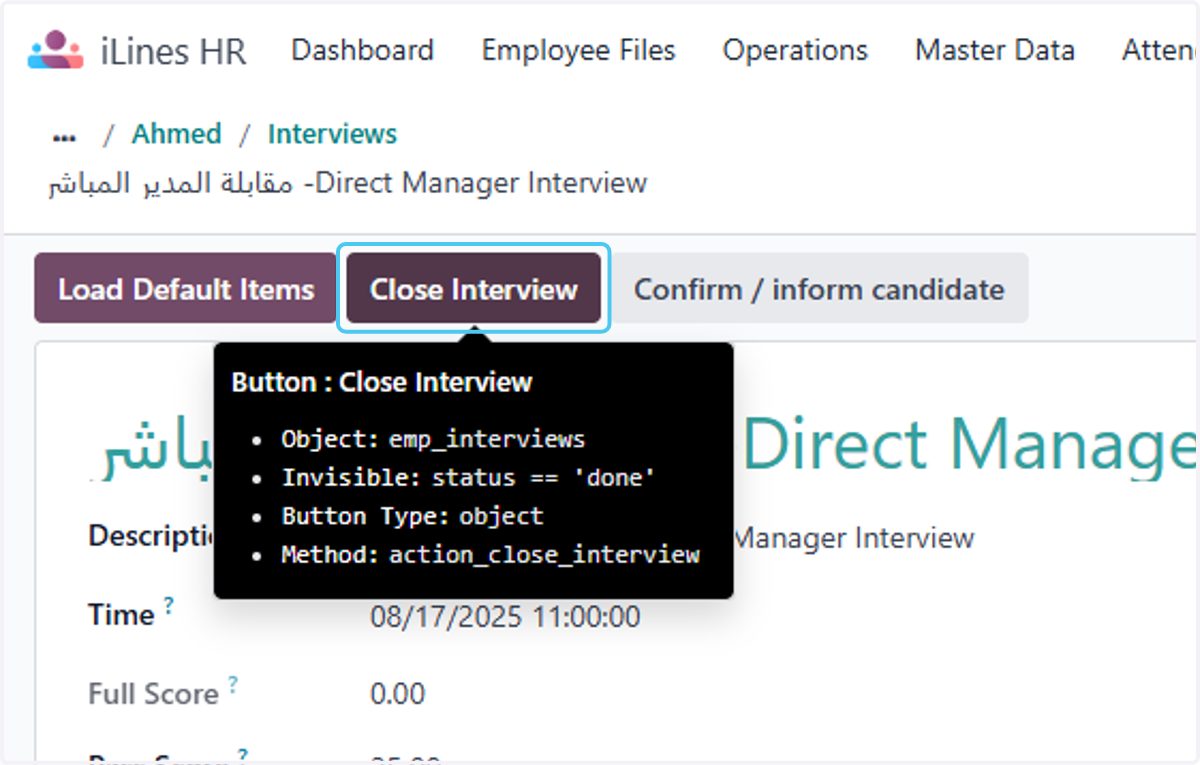Click the Full Score field label
This screenshot has width=1200, height=765.
[x=153, y=693]
